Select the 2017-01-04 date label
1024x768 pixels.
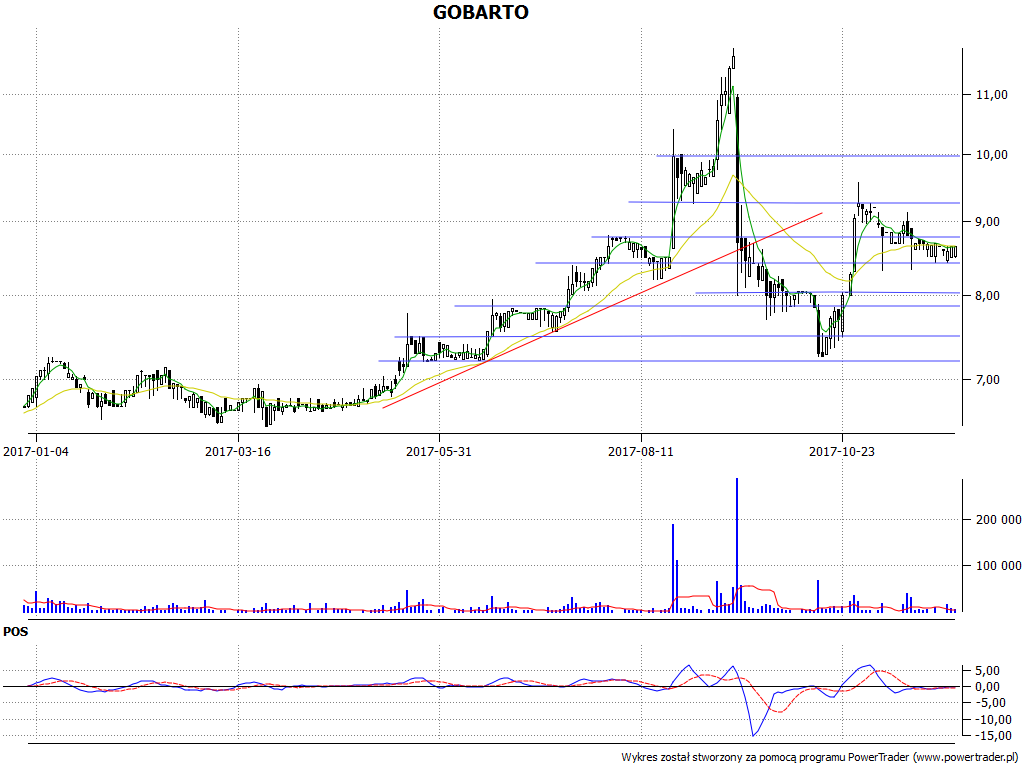point(35,451)
